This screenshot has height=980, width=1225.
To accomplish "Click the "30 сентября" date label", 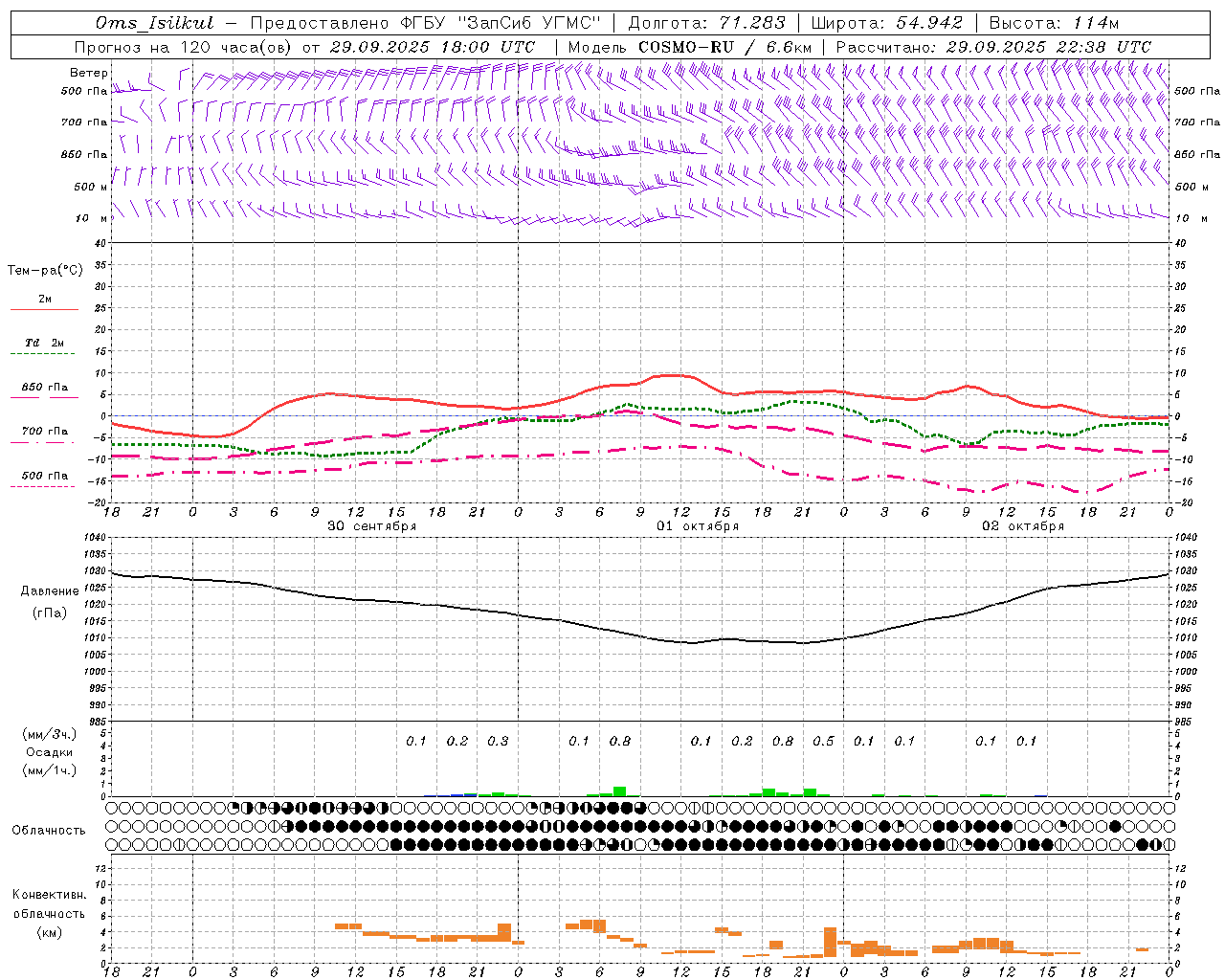I will pyautogui.click(x=371, y=526).
